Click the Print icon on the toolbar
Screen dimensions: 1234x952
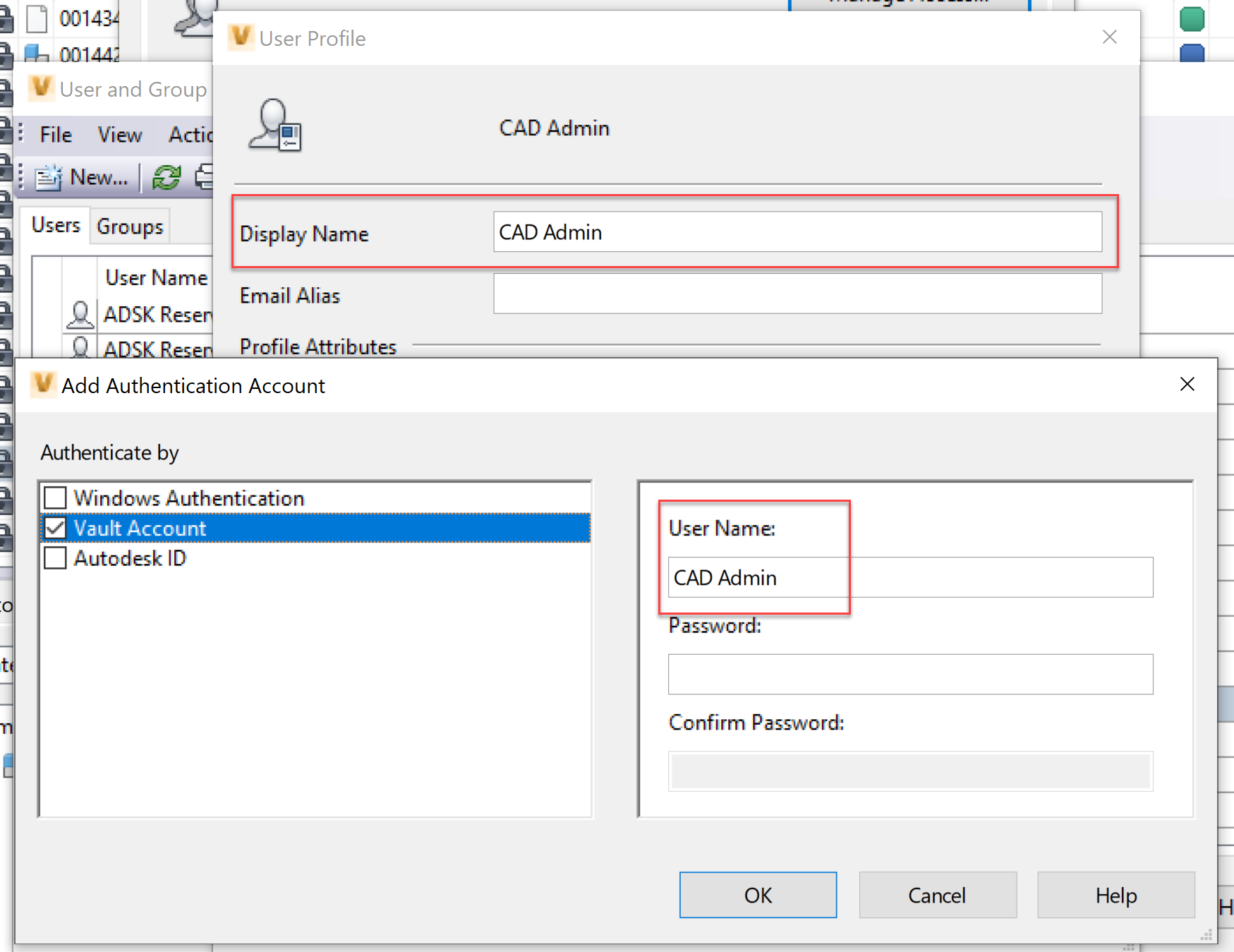click(205, 177)
